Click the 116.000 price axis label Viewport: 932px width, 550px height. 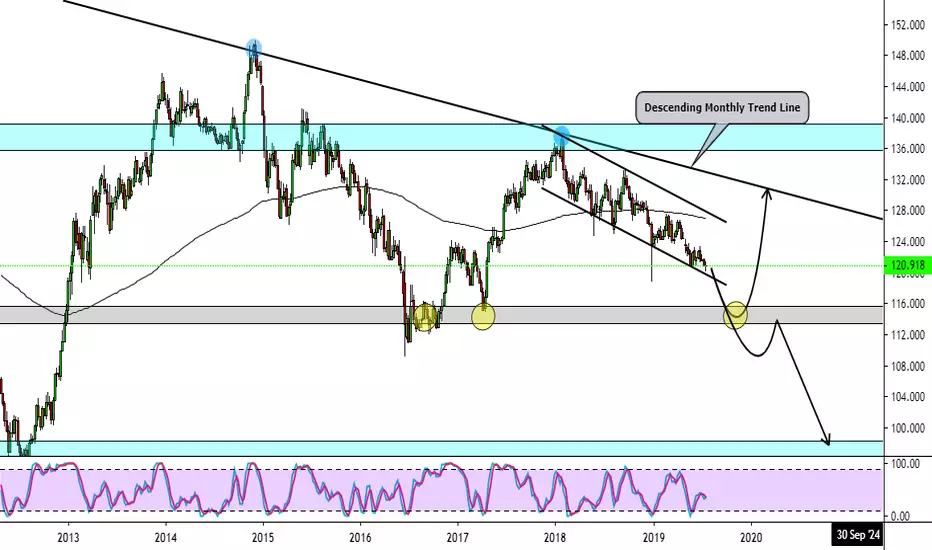[908, 304]
